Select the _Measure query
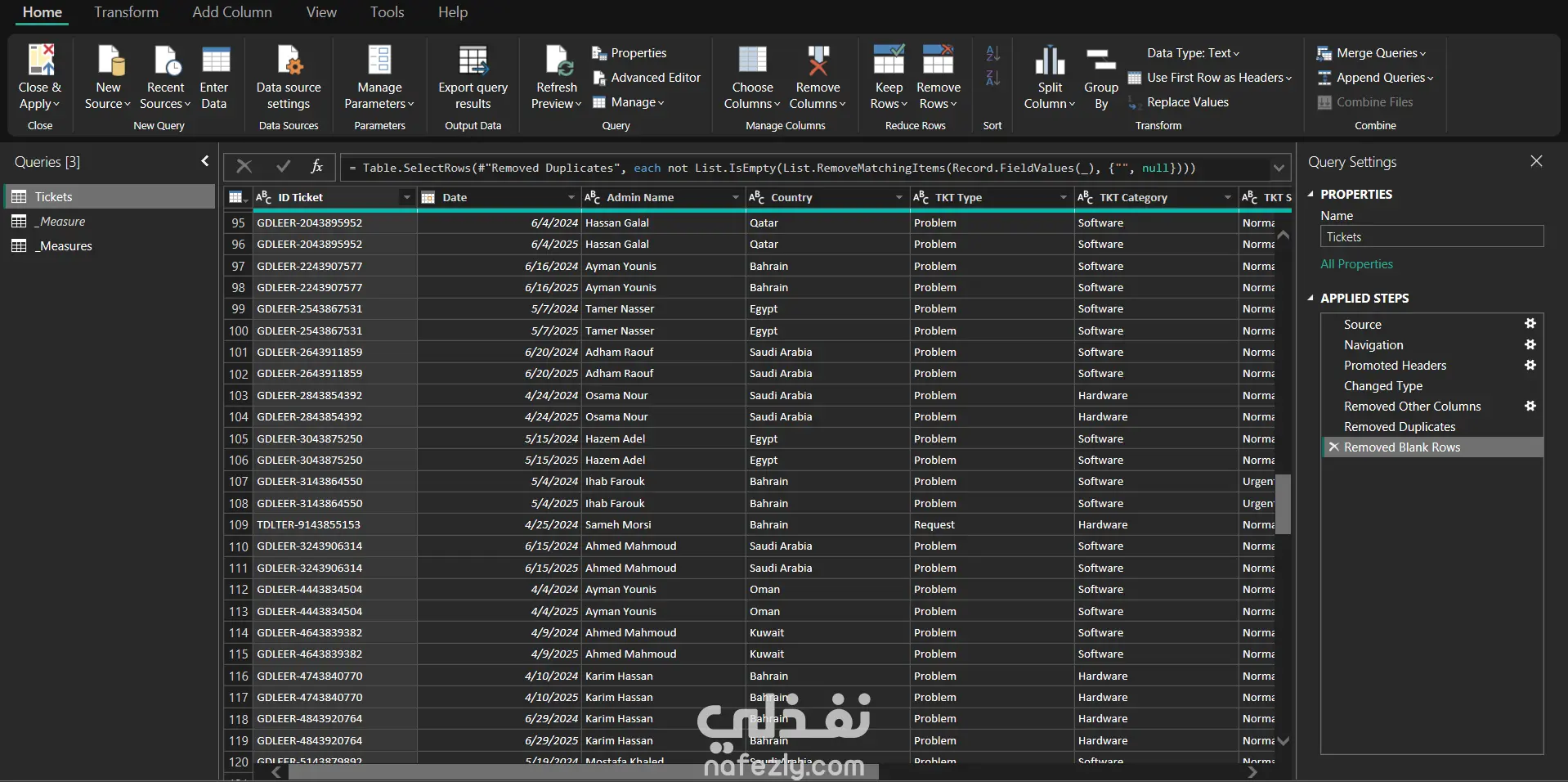Screen dimensions: 1568x782 coord(110,221)
